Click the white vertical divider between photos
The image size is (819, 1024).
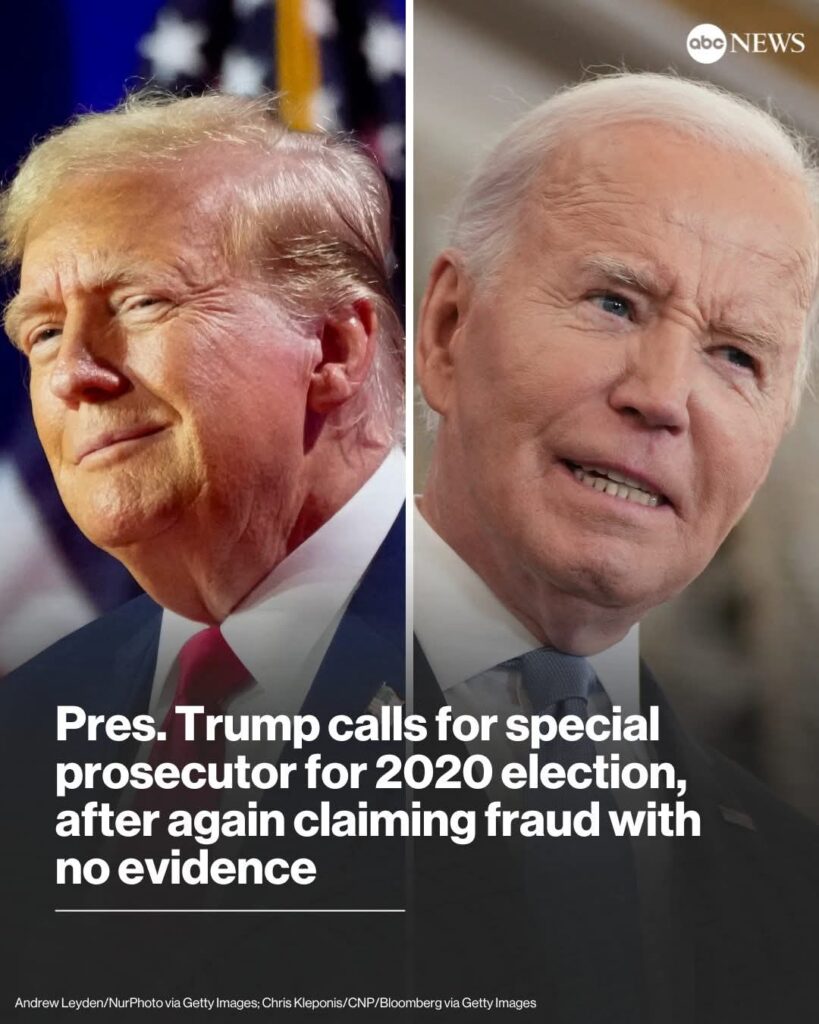click(x=409, y=353)
